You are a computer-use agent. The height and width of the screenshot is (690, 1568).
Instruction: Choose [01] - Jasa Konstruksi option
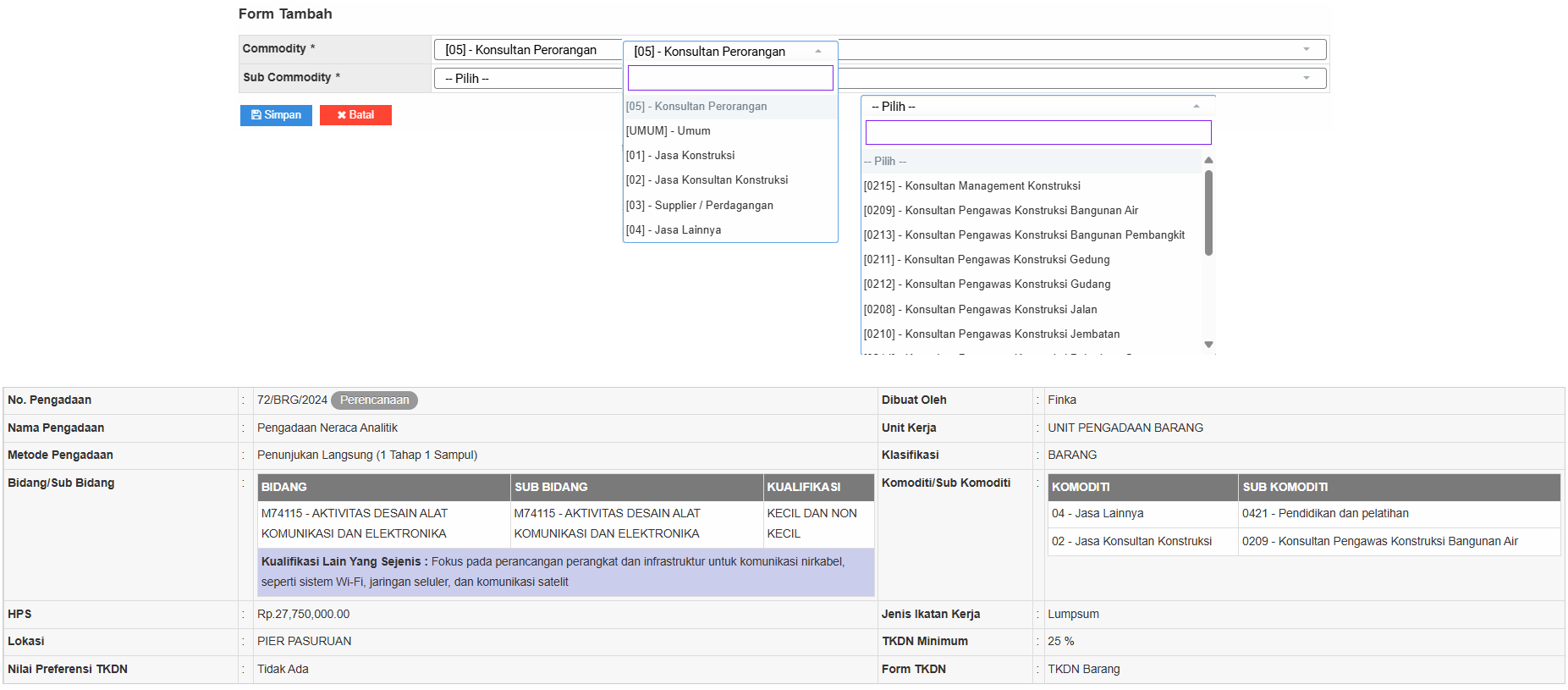(x=679, y=156)
